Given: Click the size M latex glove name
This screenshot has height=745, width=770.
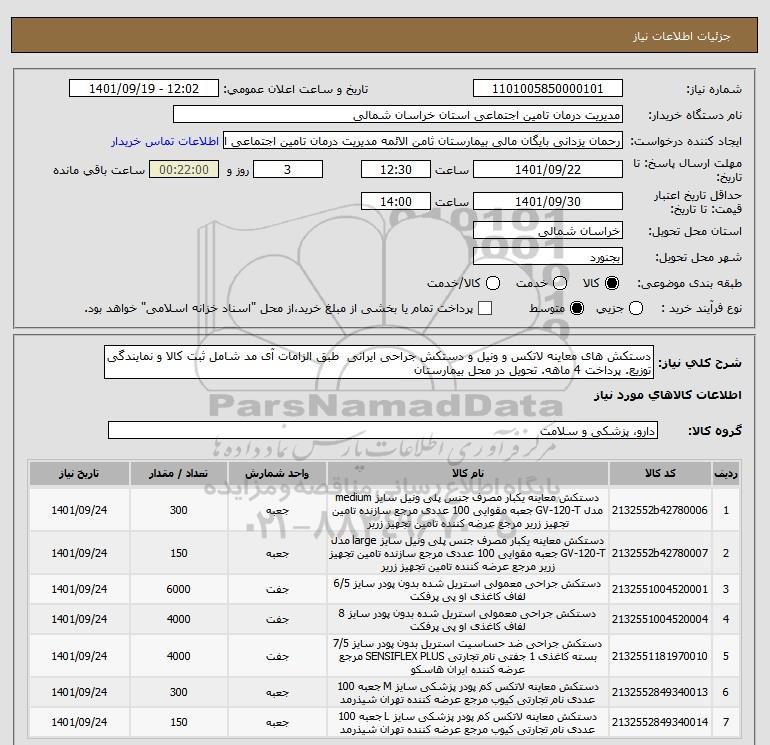Looking at the screenshot, I should pyautogui.click(x=468, y=692).
